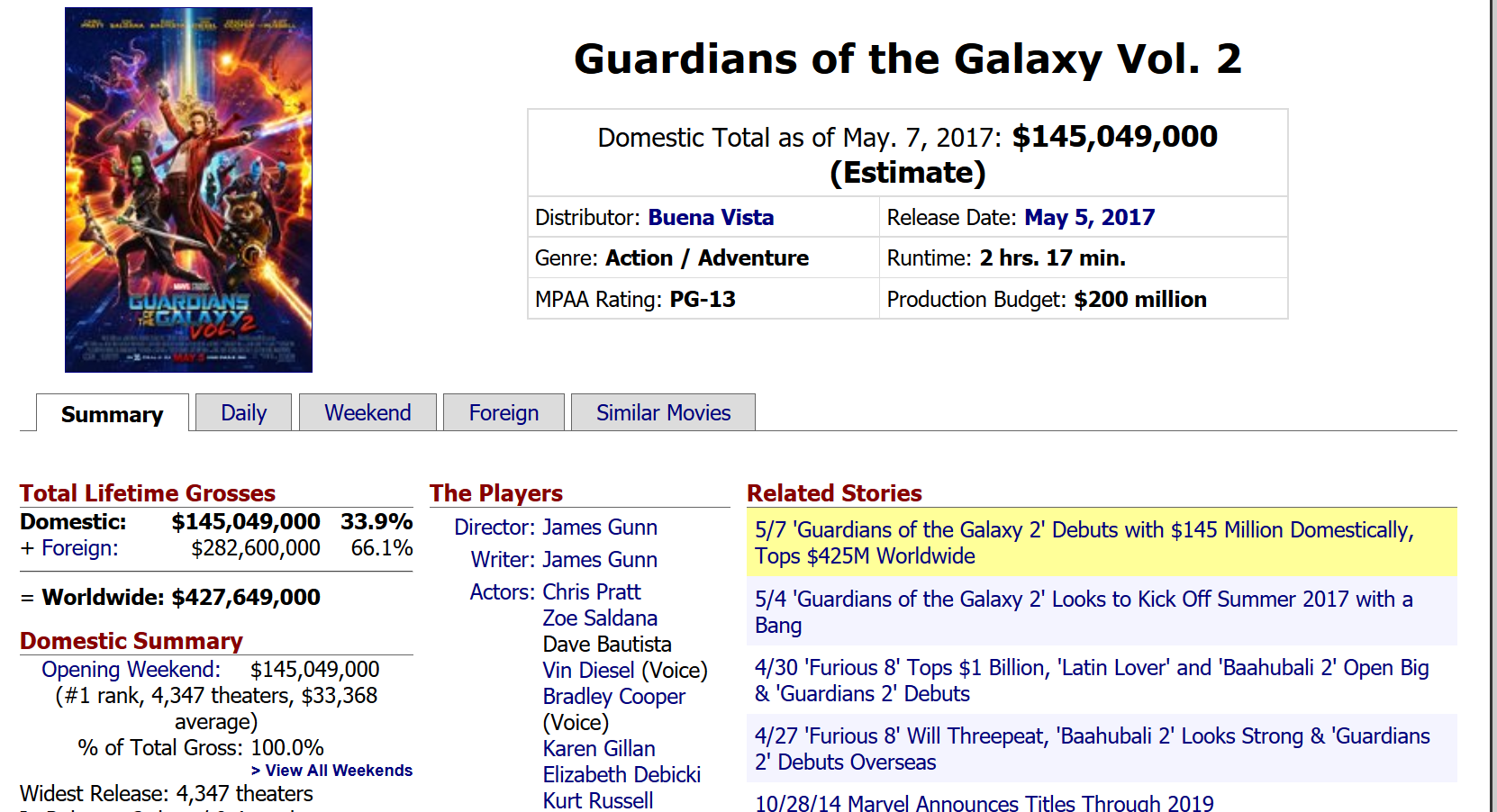Open the Weekend tab
This screenshot has height=812, width=1497.
(367, 413)
